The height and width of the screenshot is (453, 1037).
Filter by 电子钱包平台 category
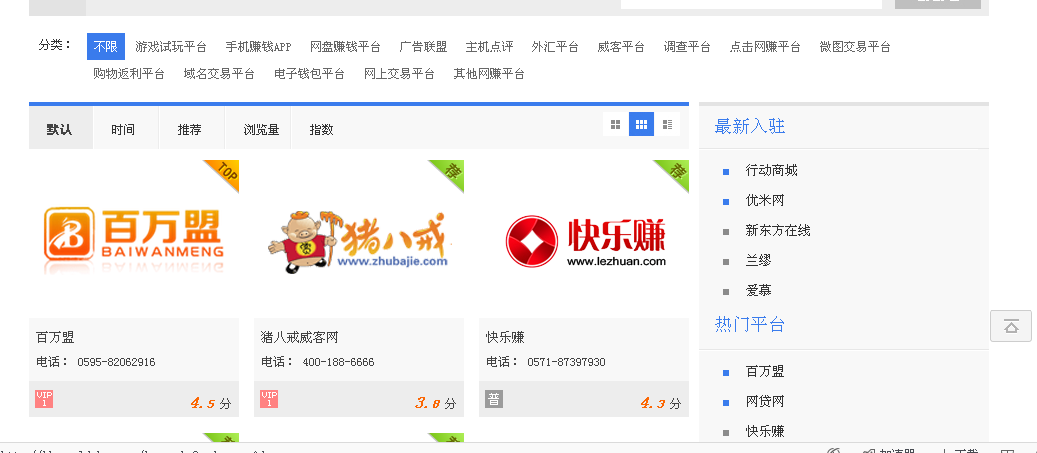tap(310, 74)
